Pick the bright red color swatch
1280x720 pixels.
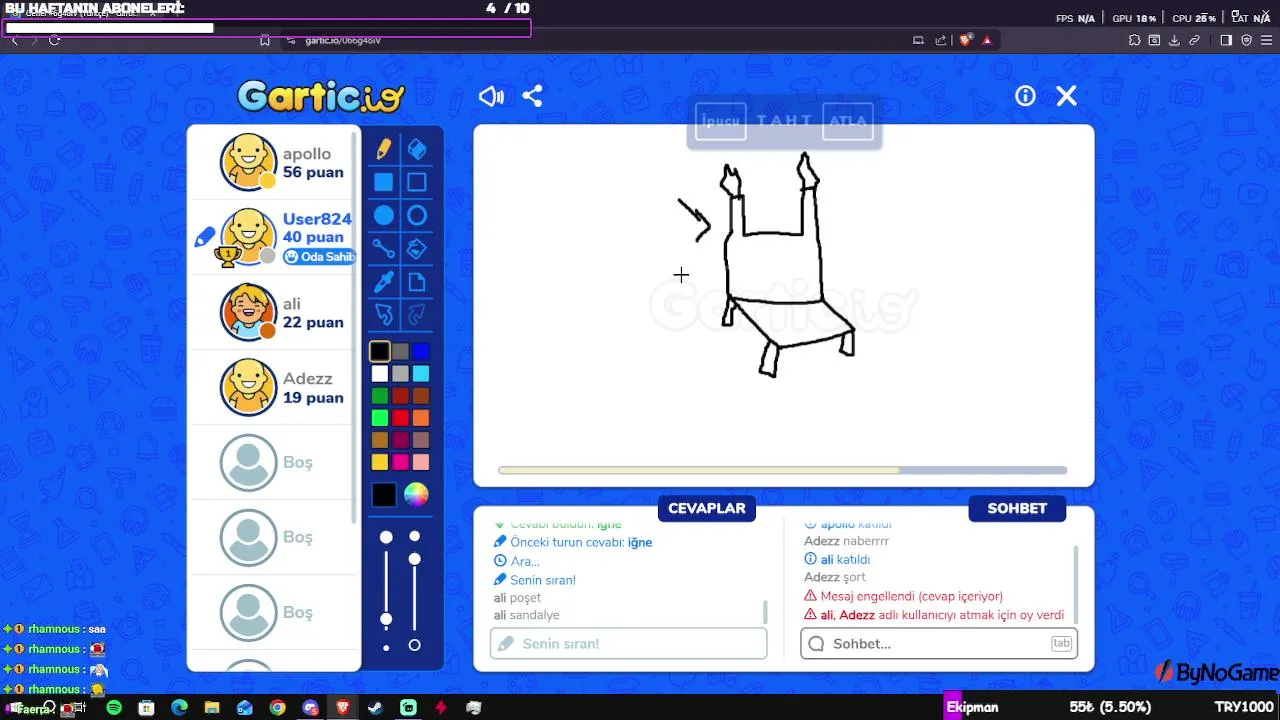(400, 418)
